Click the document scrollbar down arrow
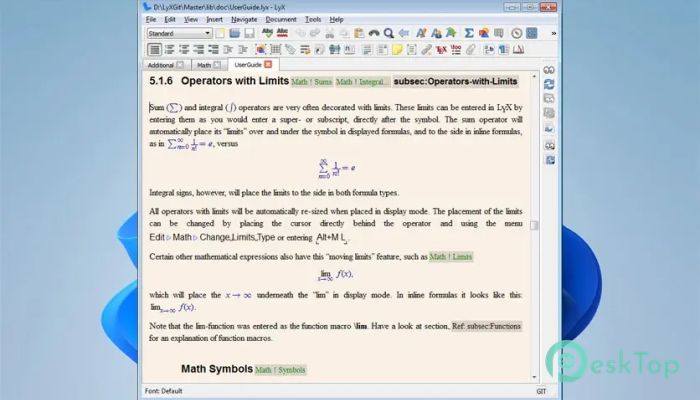 [534, 378]
